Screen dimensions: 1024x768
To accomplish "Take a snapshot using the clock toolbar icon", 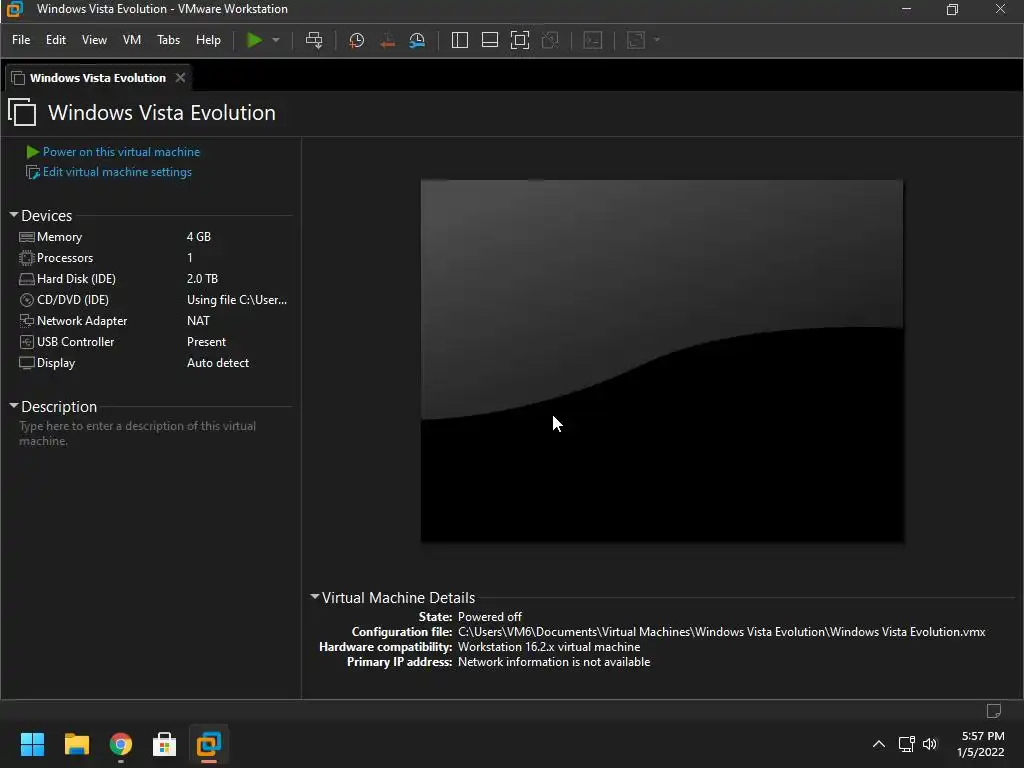I will pyautogui.click(x=357, y=40).
